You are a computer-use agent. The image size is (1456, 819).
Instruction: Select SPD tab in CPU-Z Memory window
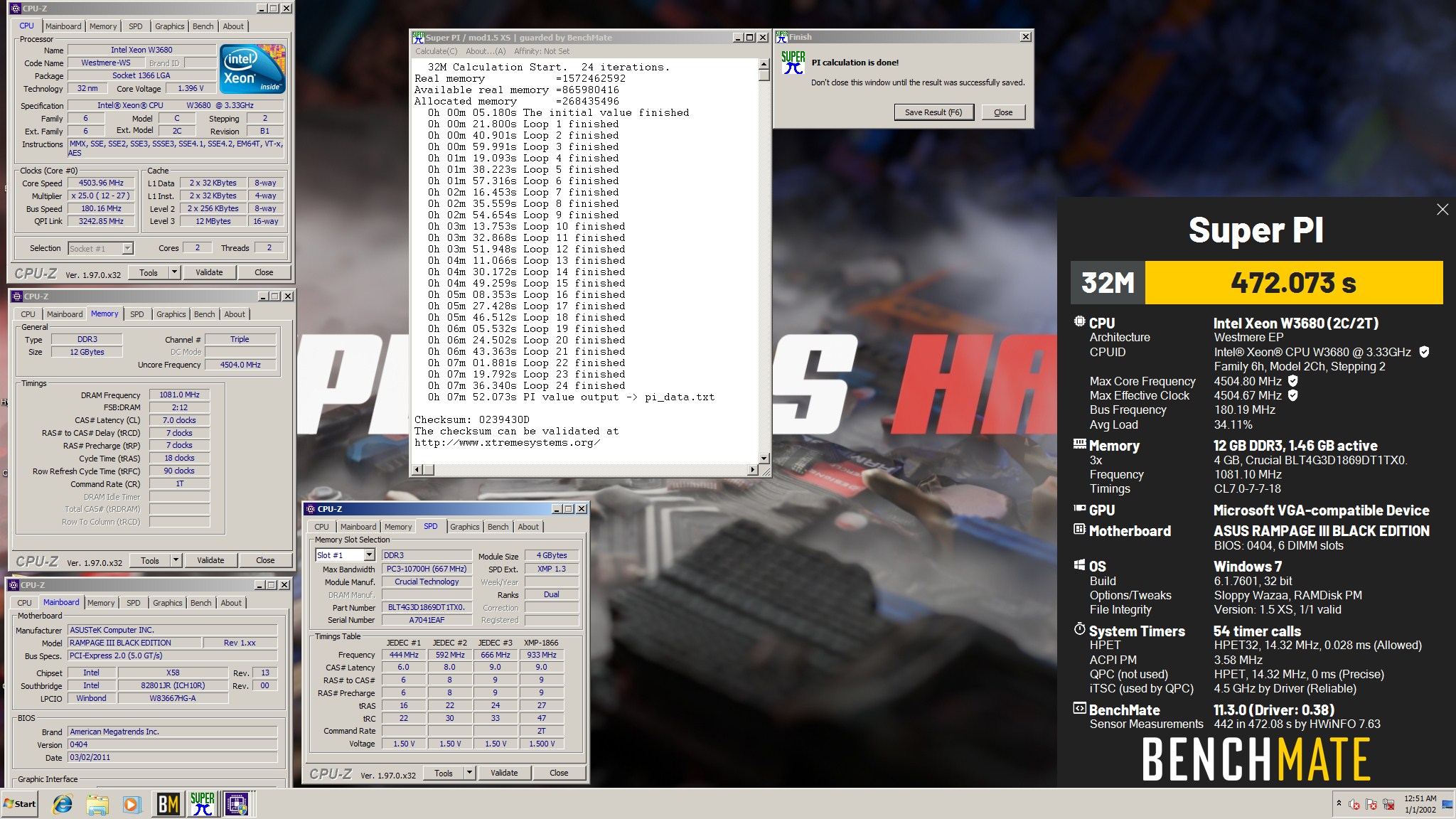coord(136,314)
